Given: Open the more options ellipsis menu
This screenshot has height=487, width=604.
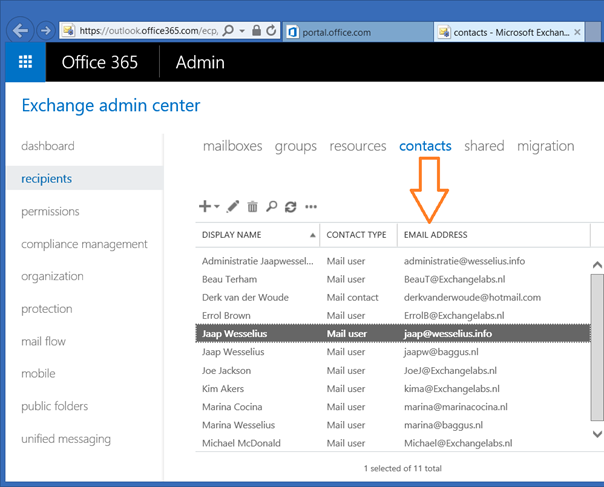Looking at the screenshot, I should click(x=311, y=207).
